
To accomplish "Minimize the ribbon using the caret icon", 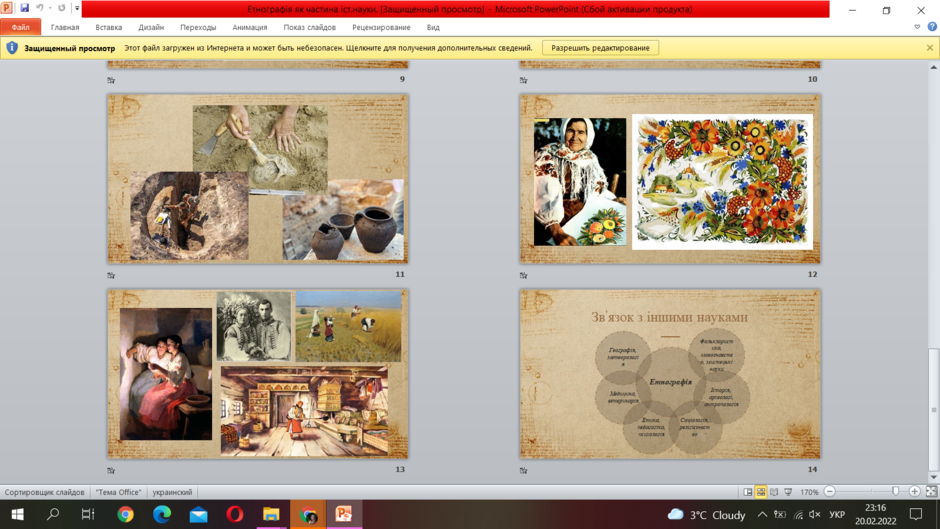I will tap(917, 27).
